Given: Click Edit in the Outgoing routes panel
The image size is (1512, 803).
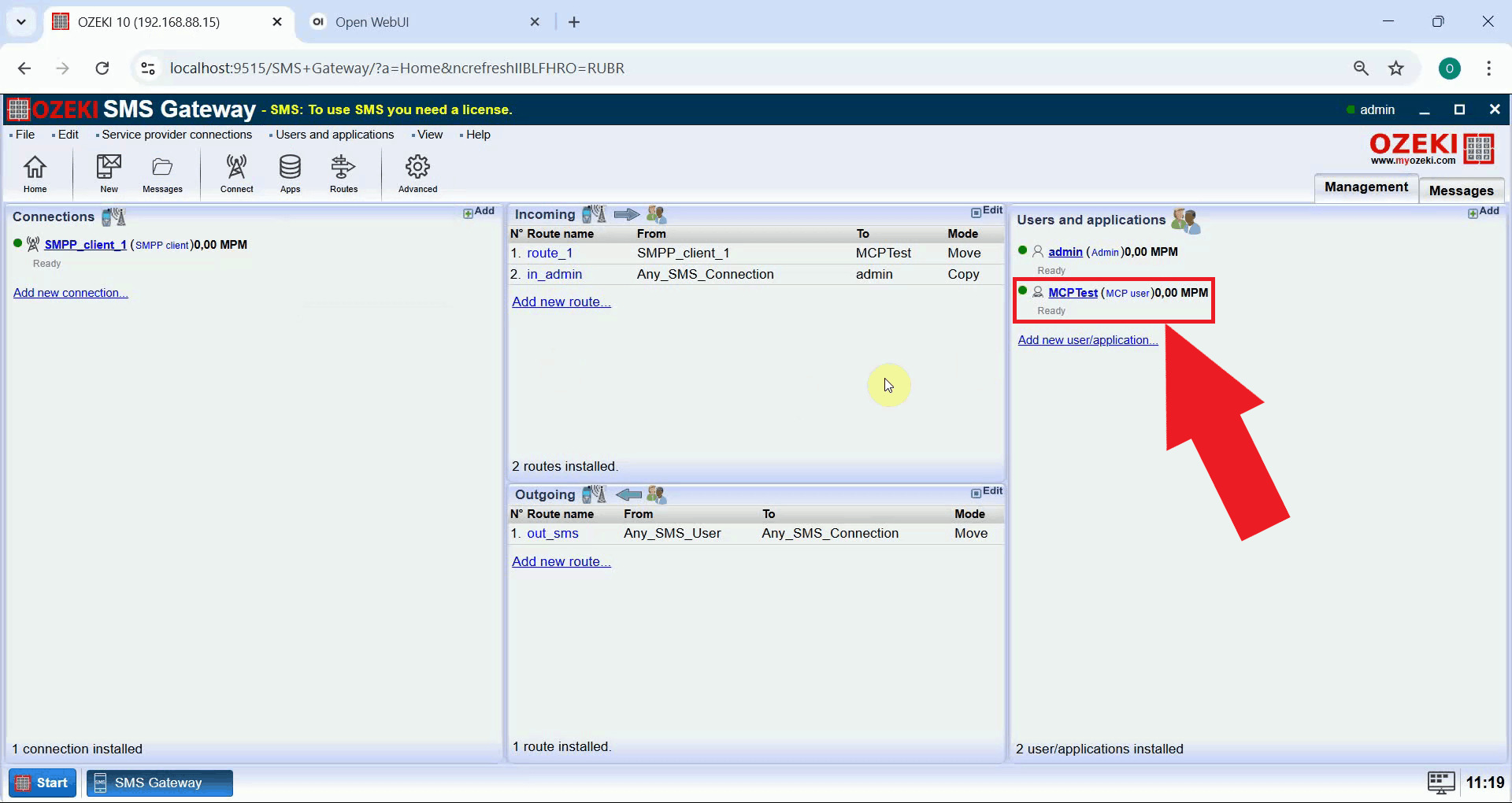Looking at the screenshot, I should tap(987, 491).
